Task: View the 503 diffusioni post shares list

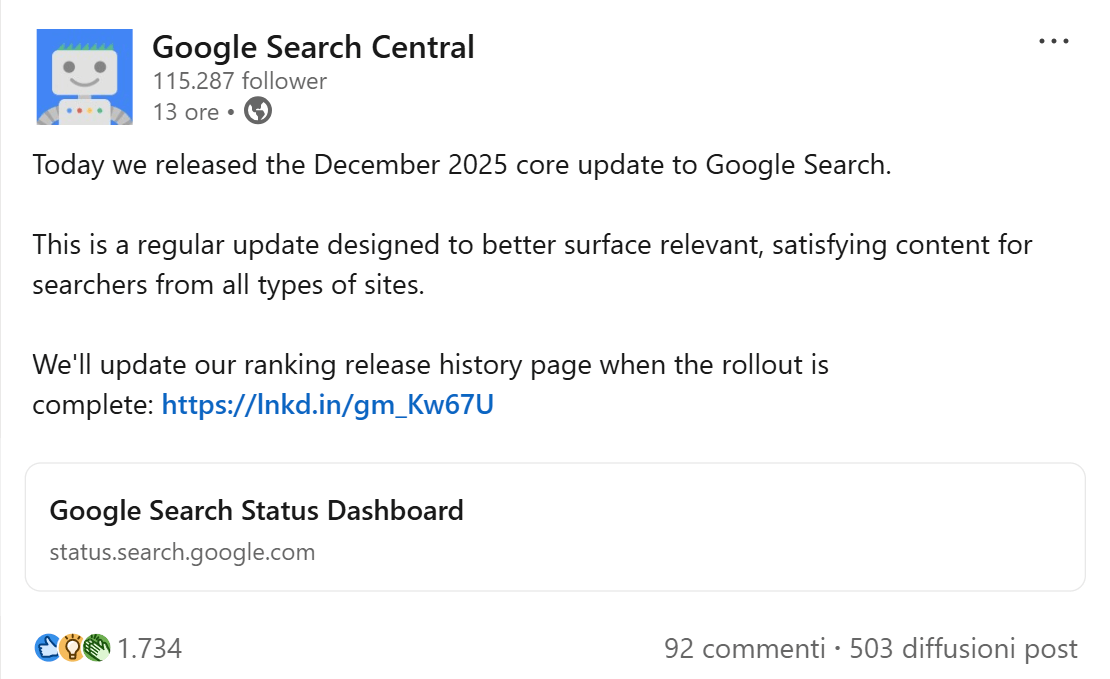Action: click(962, 648)
